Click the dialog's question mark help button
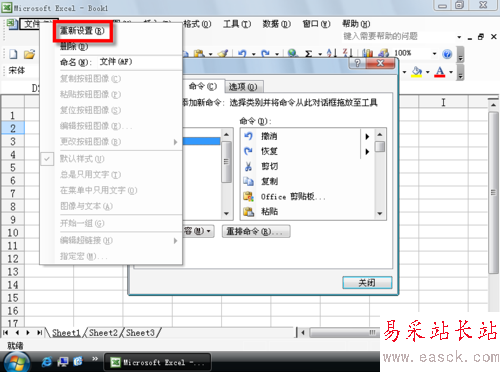 pos(357,63)
